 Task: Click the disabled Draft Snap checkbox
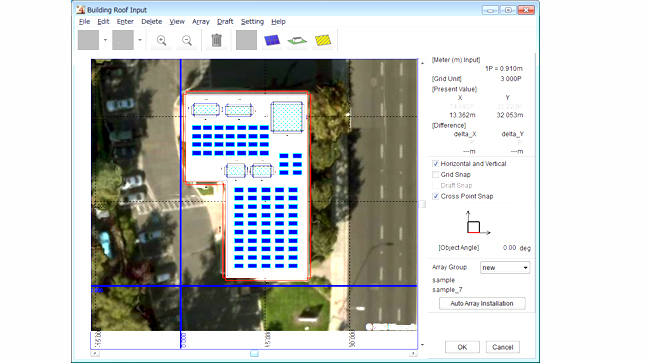pyautogui.click(x=435, y=185)
